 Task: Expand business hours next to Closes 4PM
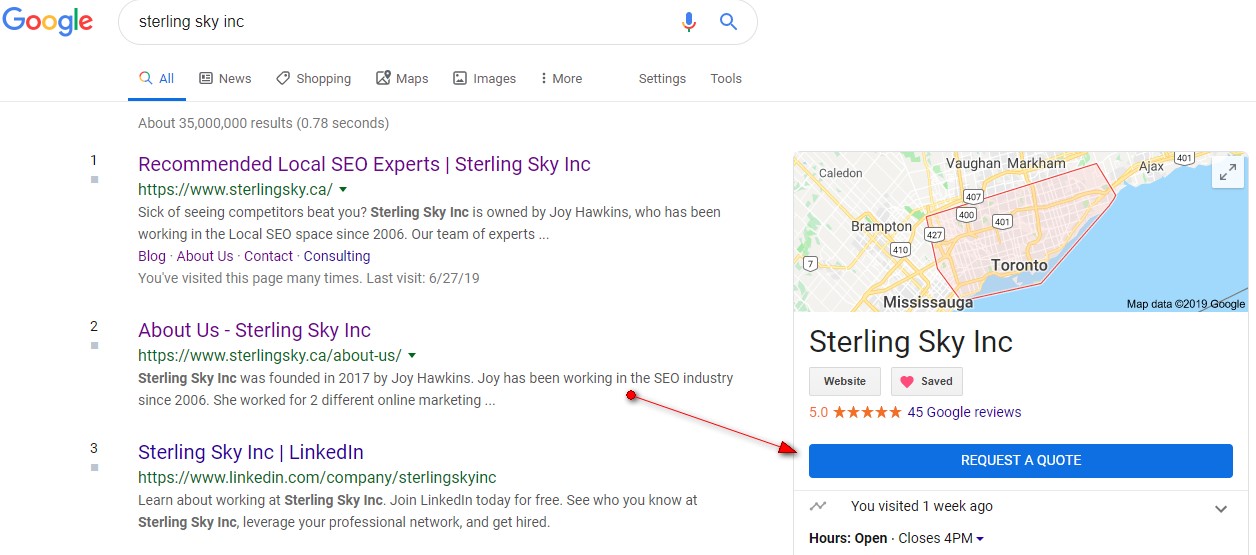click(x=980, y=539)
